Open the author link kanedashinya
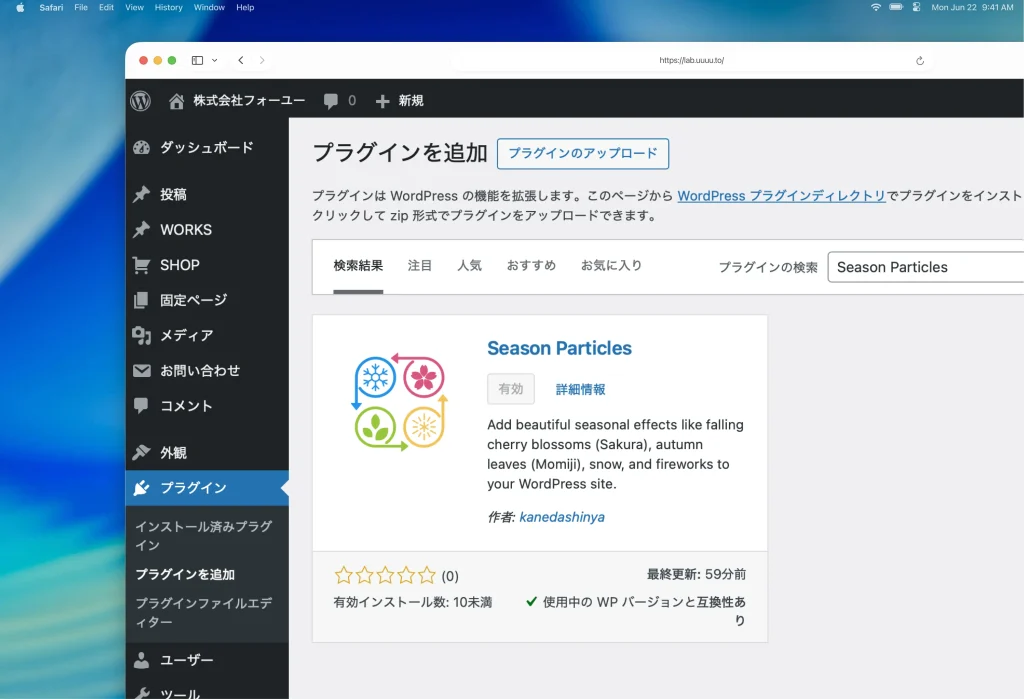 [x=562, y=517]
